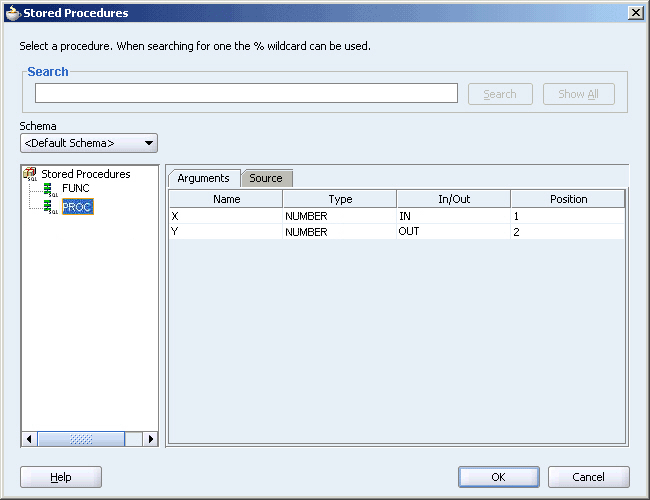
Task: Open the Schema dropdown
Action: (89, 143)
